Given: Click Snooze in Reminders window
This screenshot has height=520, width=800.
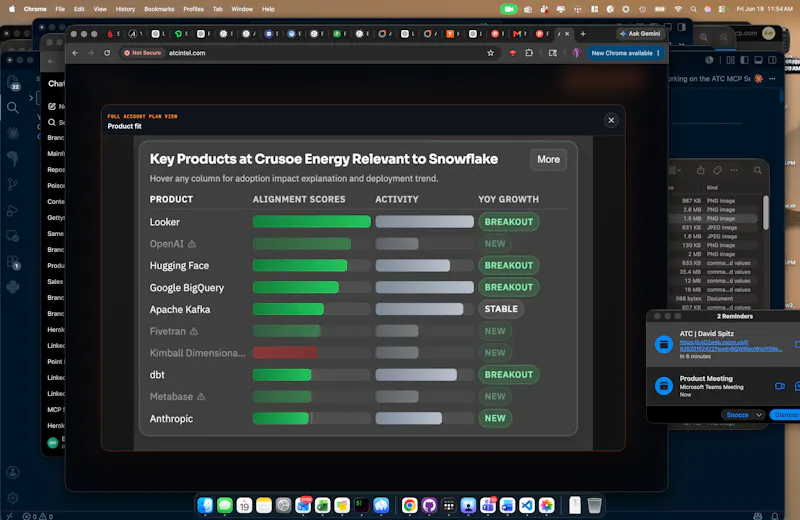Looking at the screenshot, I should coord(737,415).
